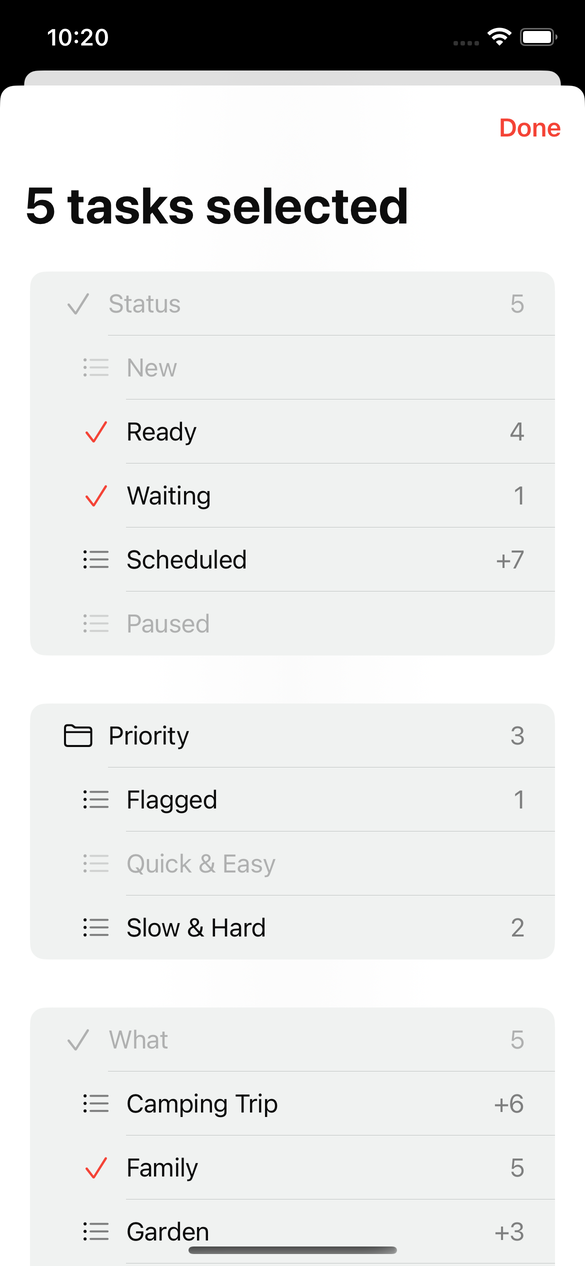Tap the list icon next to Flagged

(95, 800)
